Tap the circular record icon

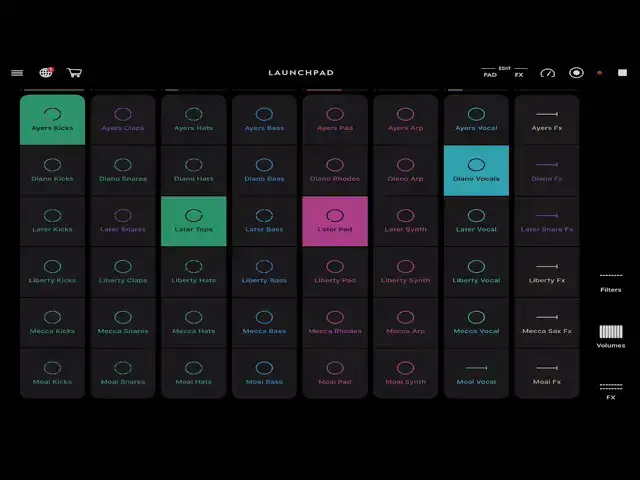tap(576, 73)
